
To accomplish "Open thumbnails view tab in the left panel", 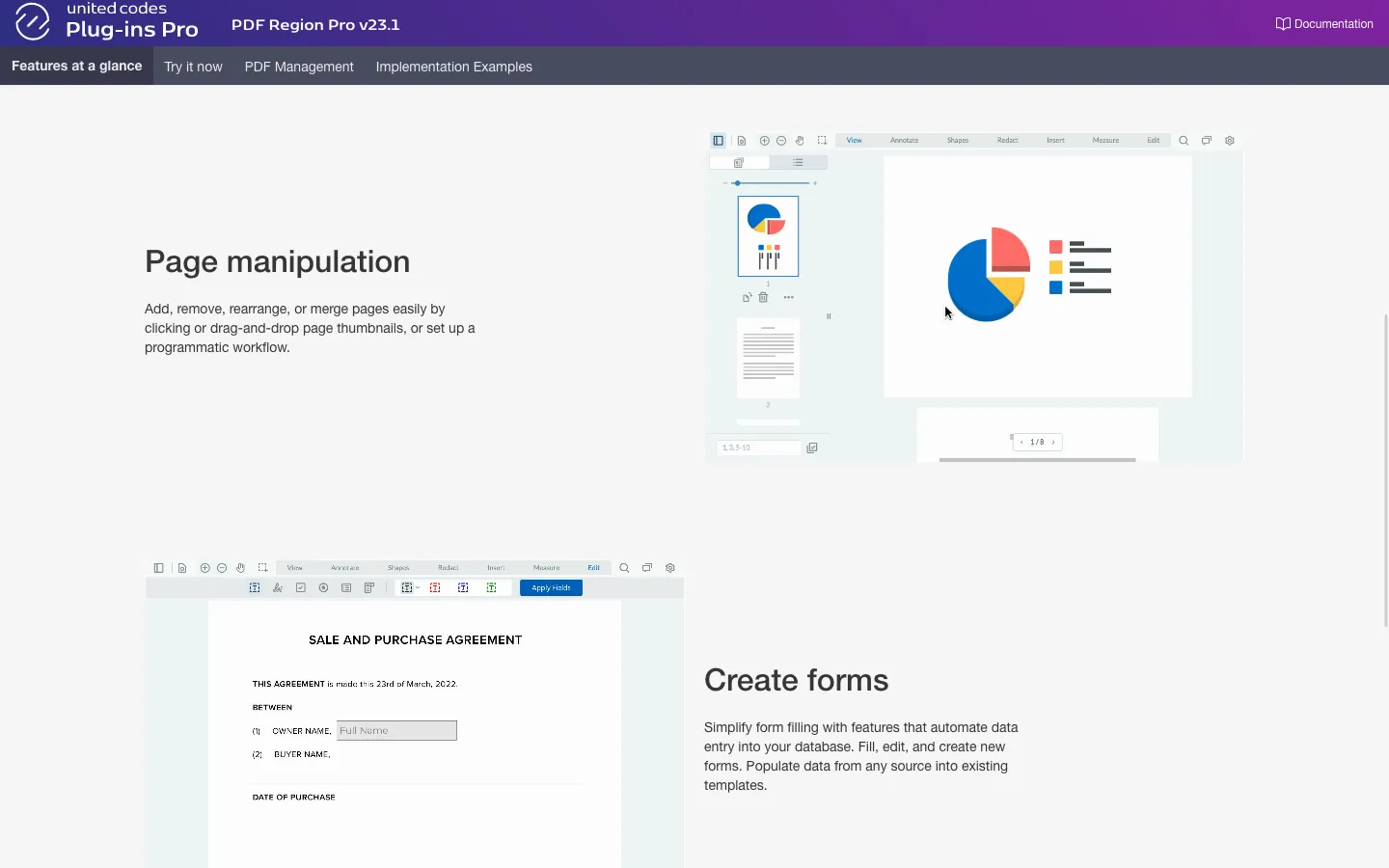I will pyautogui.click(x=739, y=163).
